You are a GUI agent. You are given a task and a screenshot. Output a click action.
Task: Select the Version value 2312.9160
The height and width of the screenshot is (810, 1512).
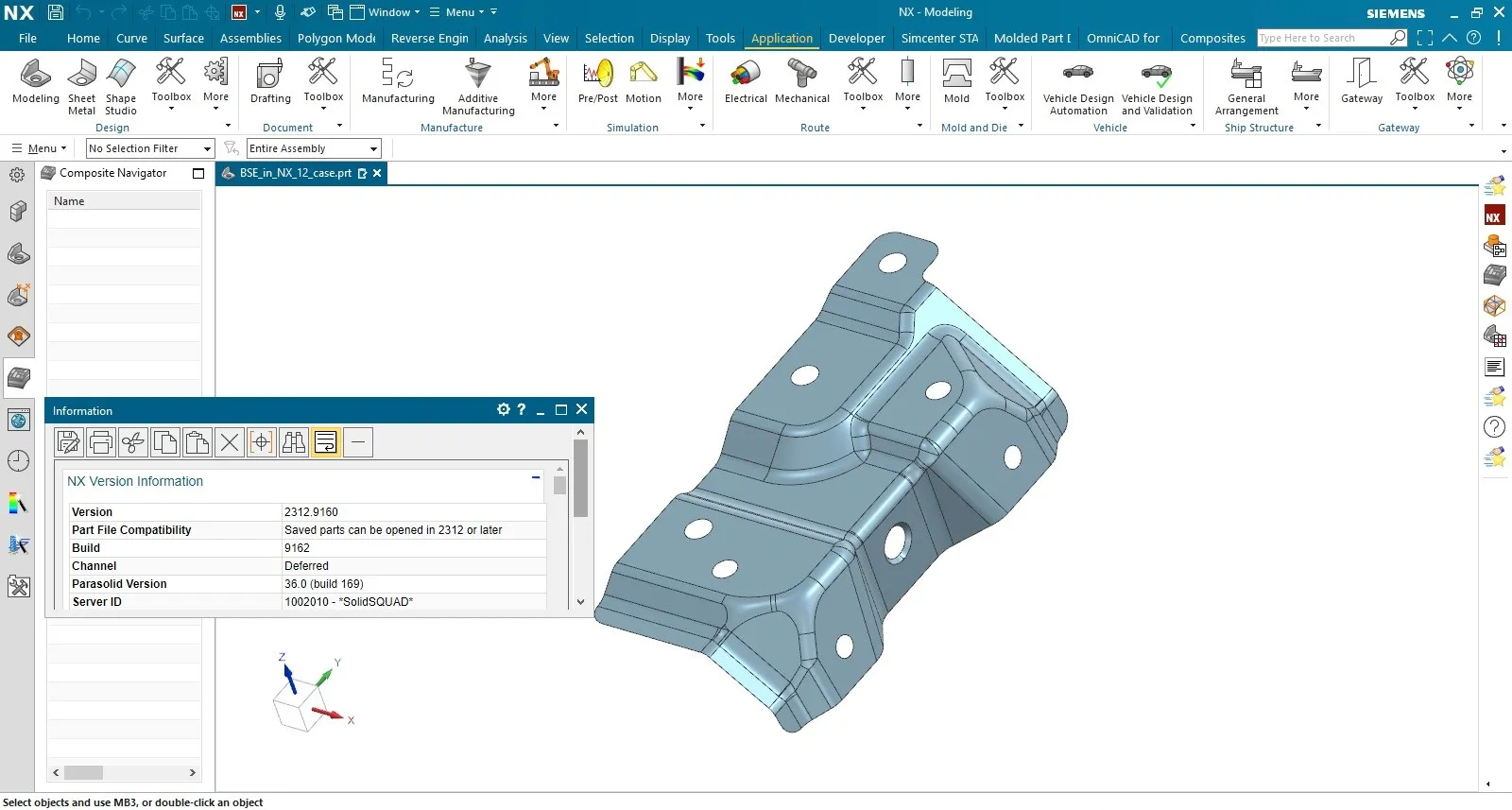(311, 512)
